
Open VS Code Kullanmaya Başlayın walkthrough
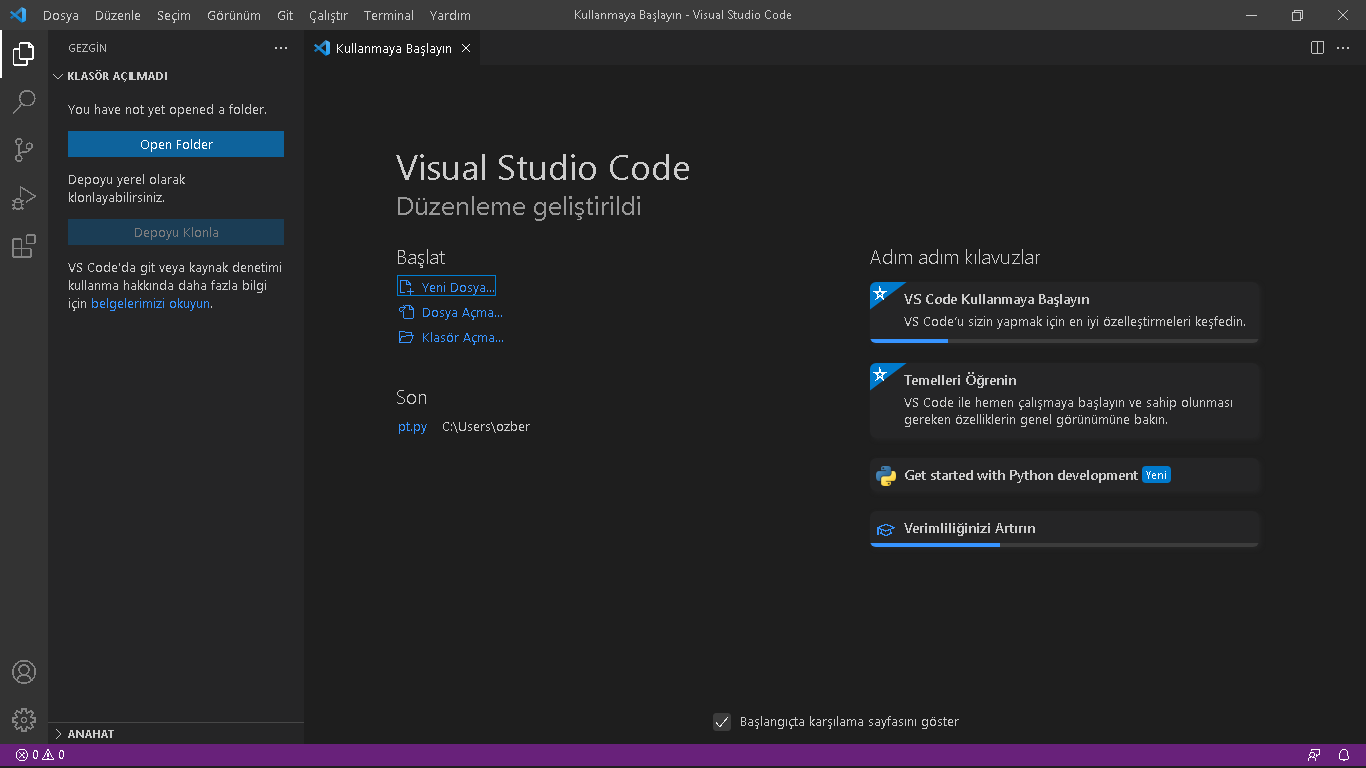[1065, 311]
